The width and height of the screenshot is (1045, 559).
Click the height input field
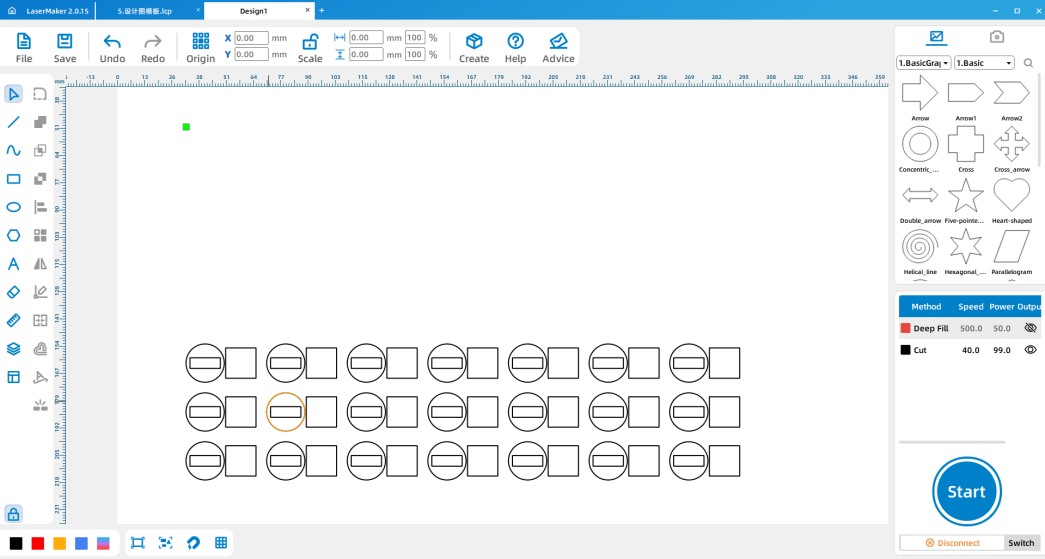(366, 55)
